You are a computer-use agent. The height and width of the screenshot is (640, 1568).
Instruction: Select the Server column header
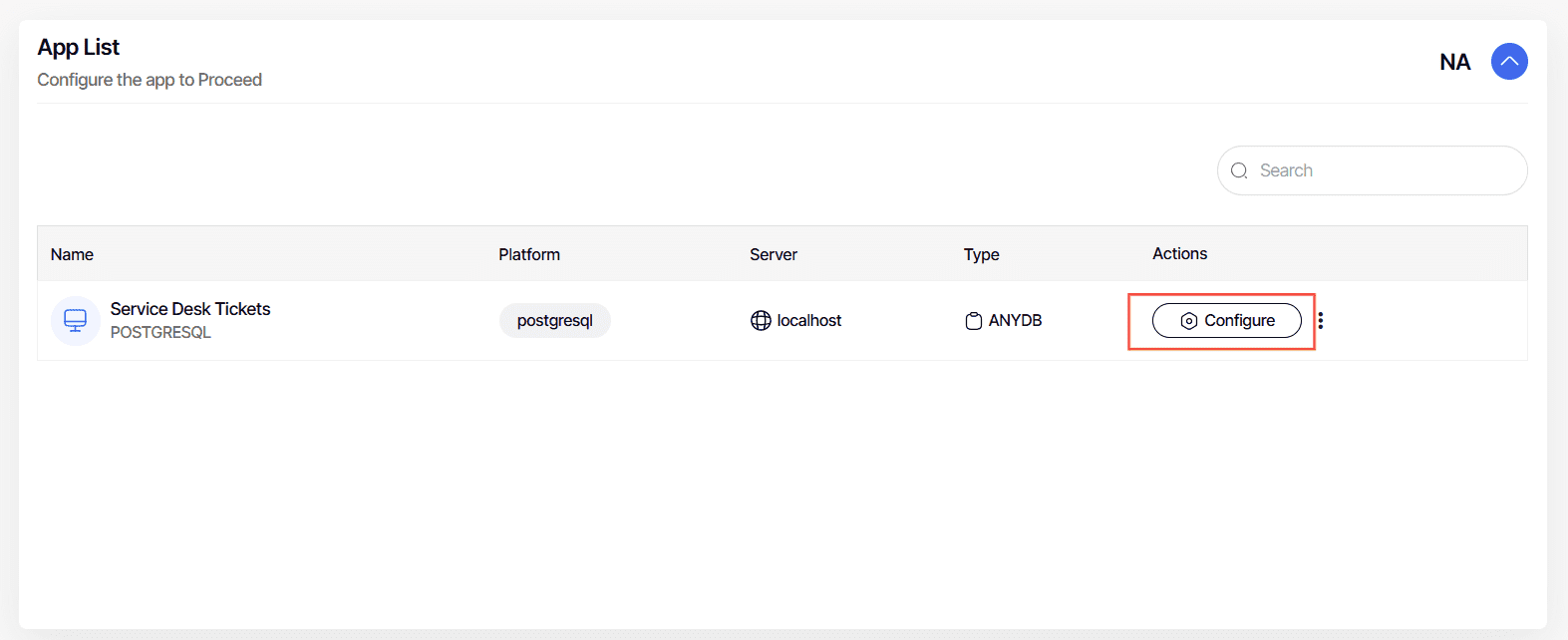pos(774,255)
